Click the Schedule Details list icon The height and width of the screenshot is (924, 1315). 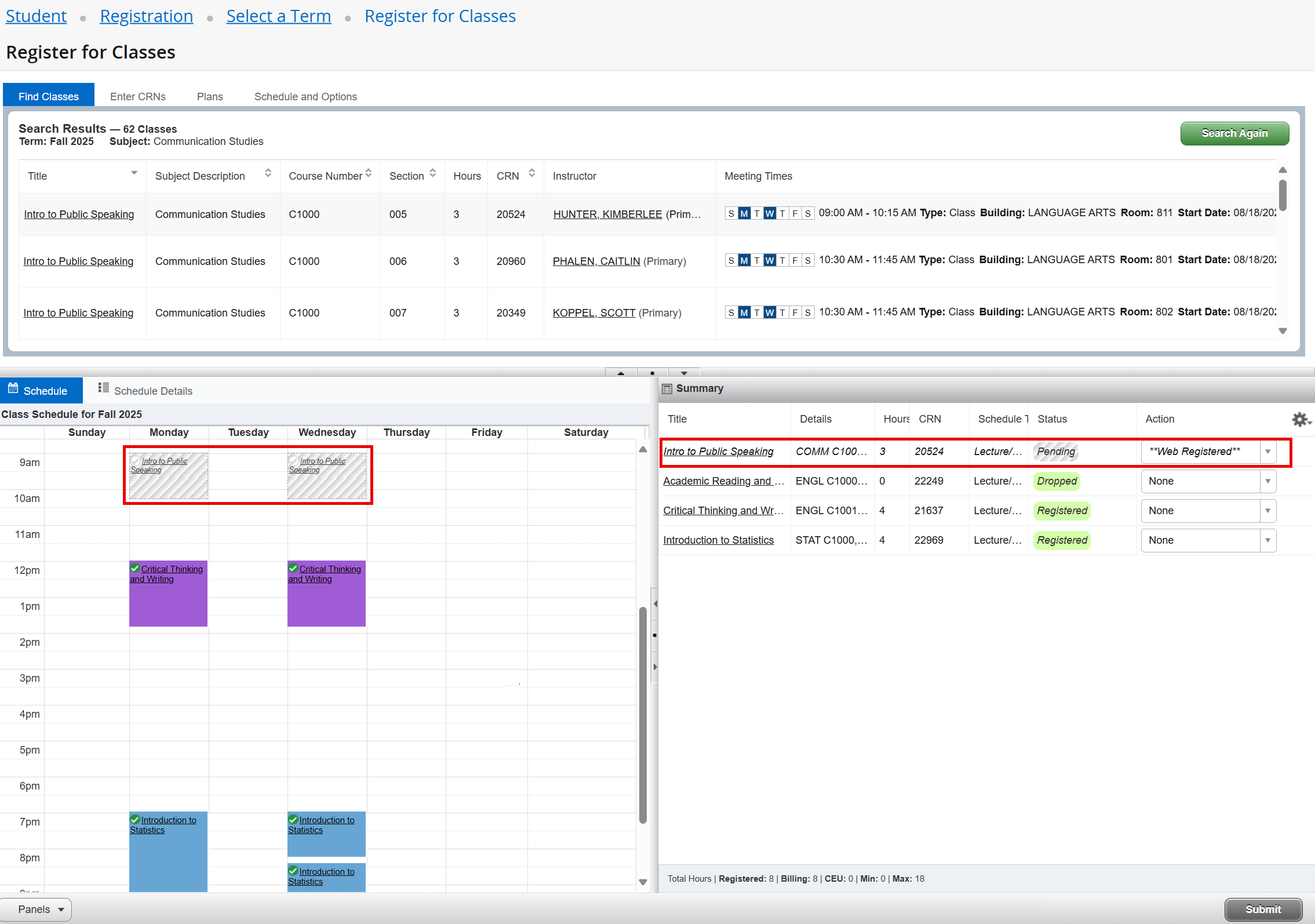click(x=104, y=388)
